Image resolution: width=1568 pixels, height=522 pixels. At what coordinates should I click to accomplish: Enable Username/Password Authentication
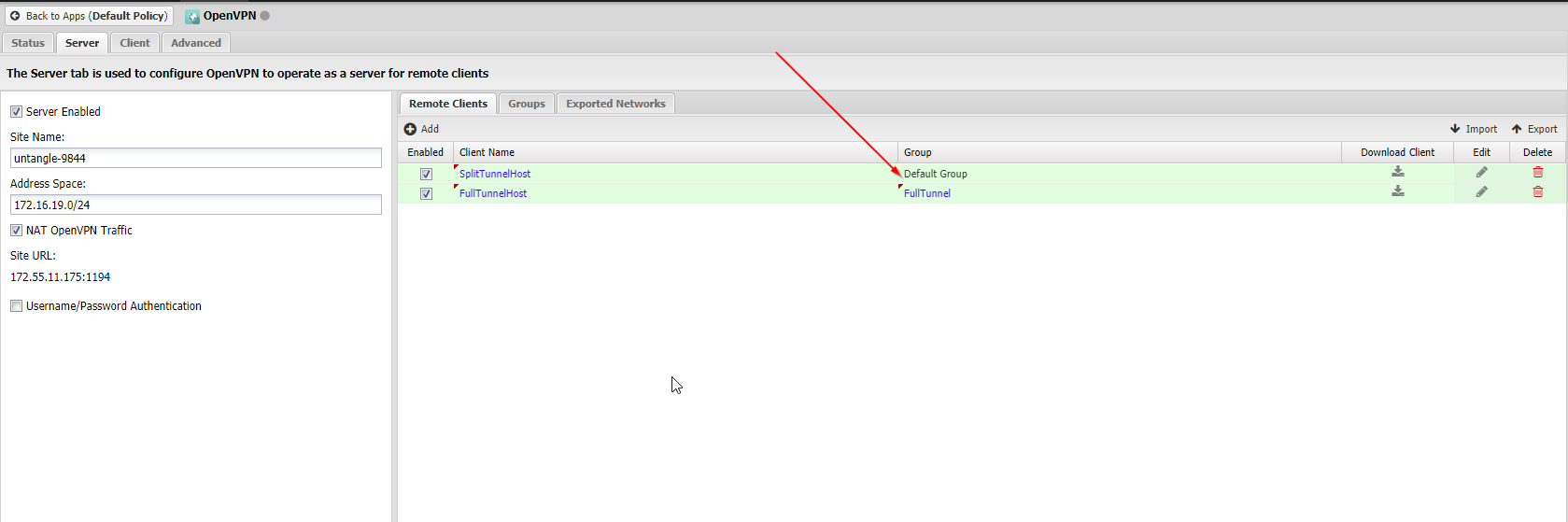click(x=16, y=306)
